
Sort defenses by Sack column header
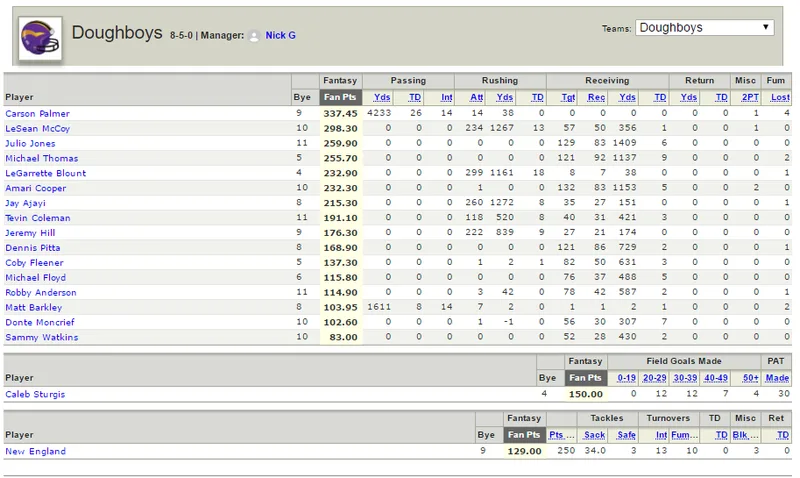point(594,435)
